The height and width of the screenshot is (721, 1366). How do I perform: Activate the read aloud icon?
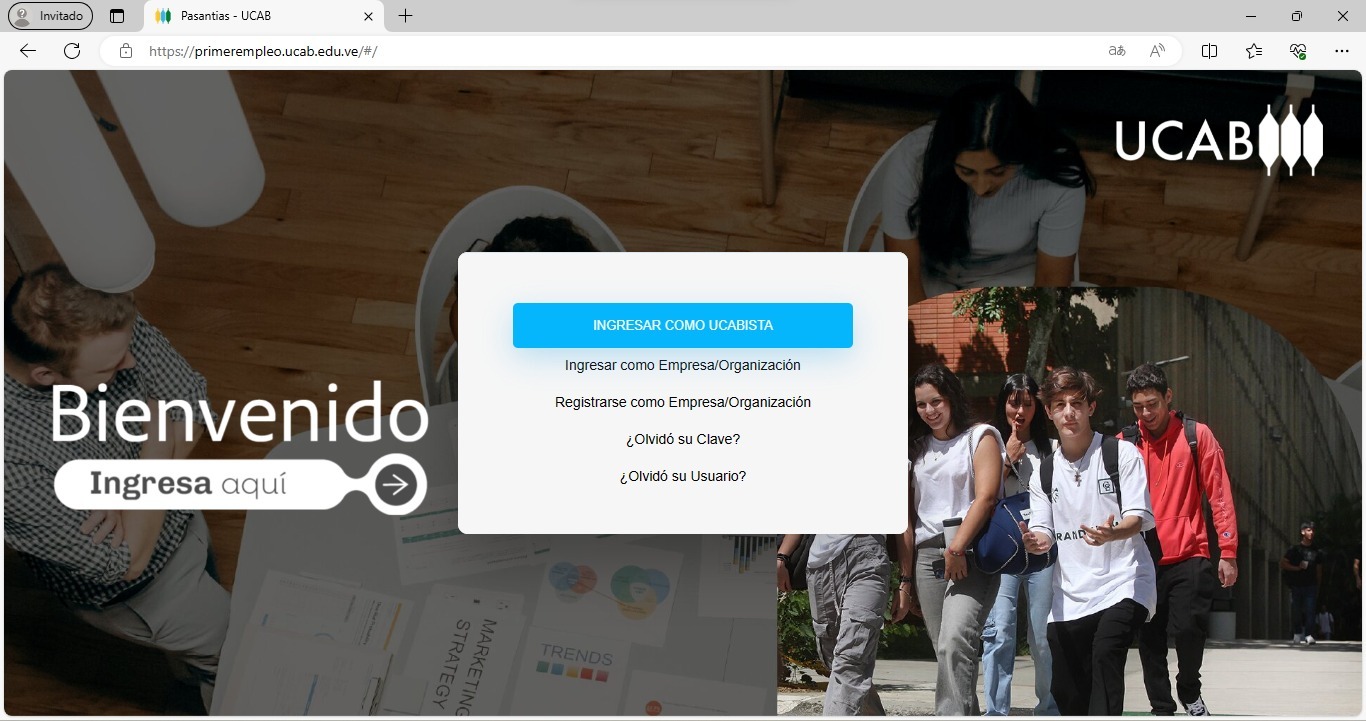[x=1157, y=51]
